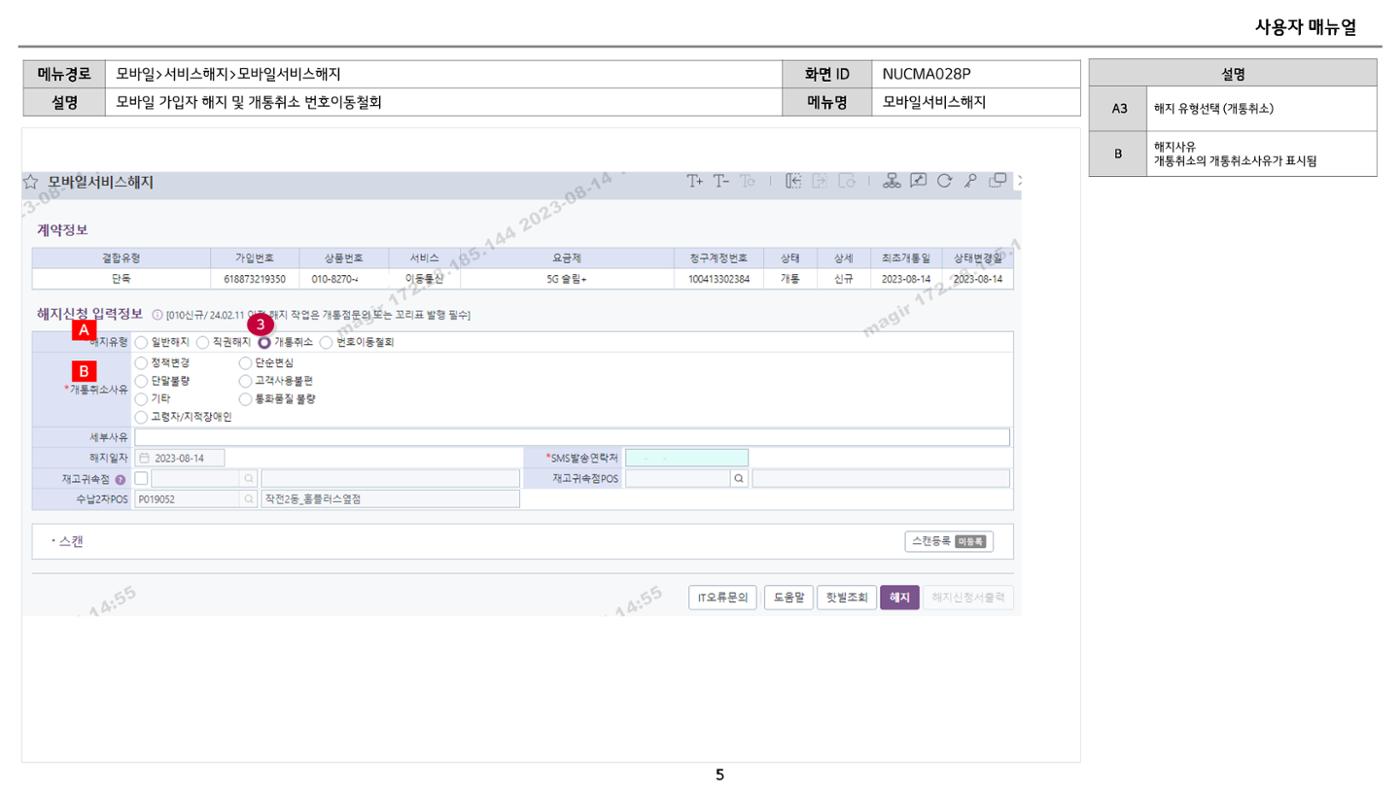Choose 단순변심 as cancellation reason
Screen dimensions: 1400x788
[246, 362]
